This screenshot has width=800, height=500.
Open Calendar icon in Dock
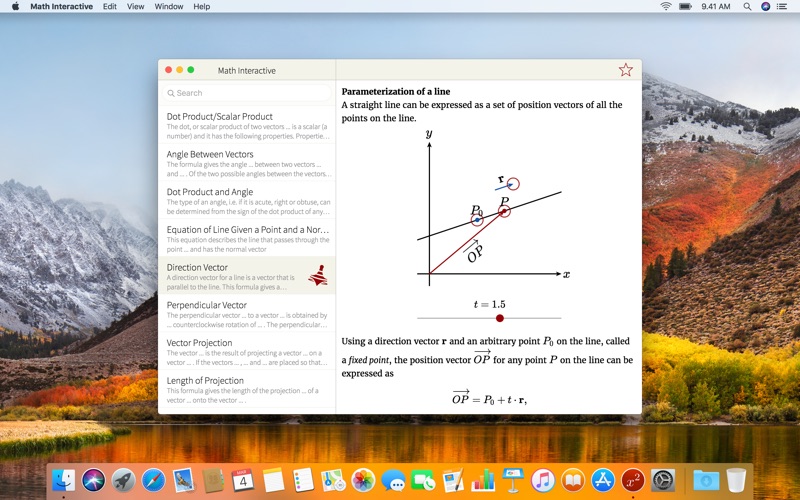point(243,480)
